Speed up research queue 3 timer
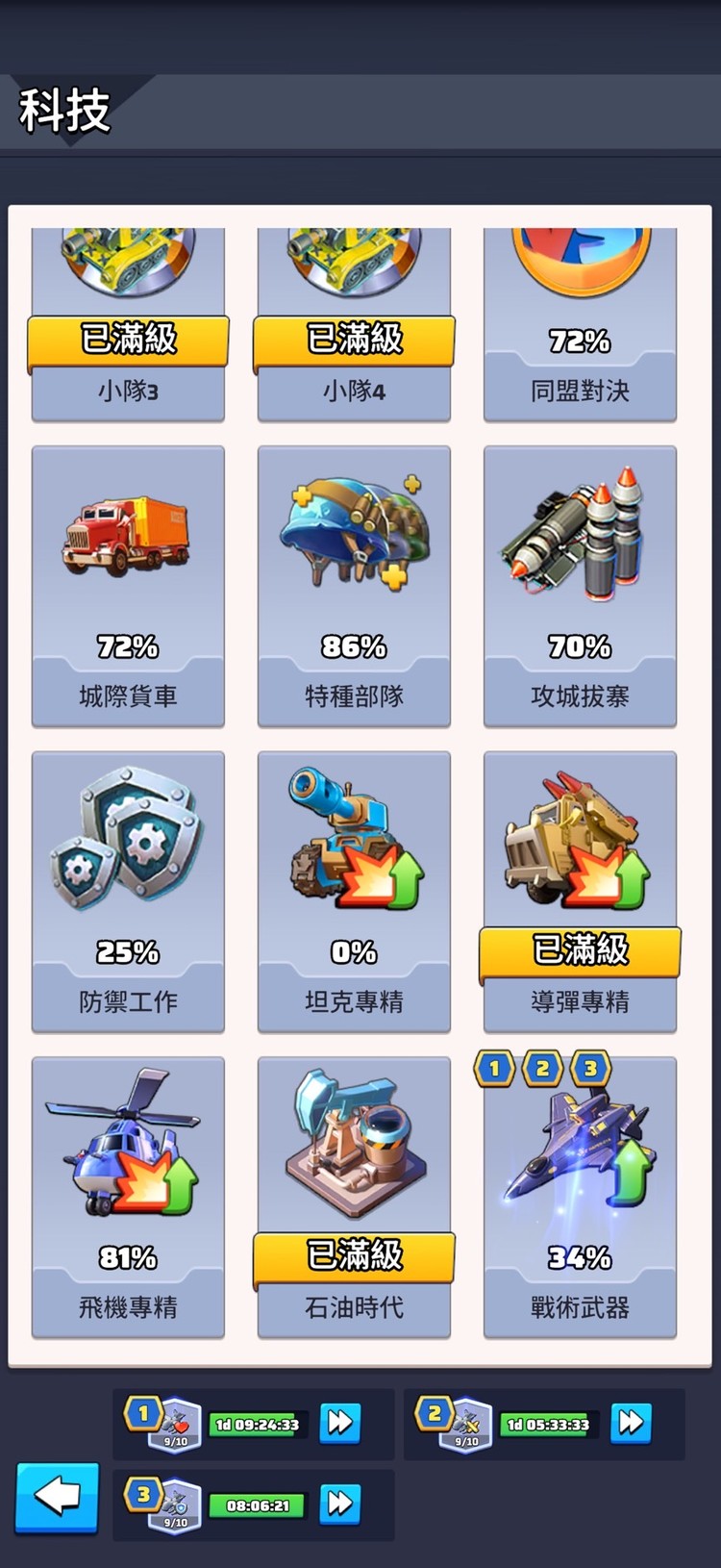The width and height of the screenshot is (721, 1568). (339, 1504)
